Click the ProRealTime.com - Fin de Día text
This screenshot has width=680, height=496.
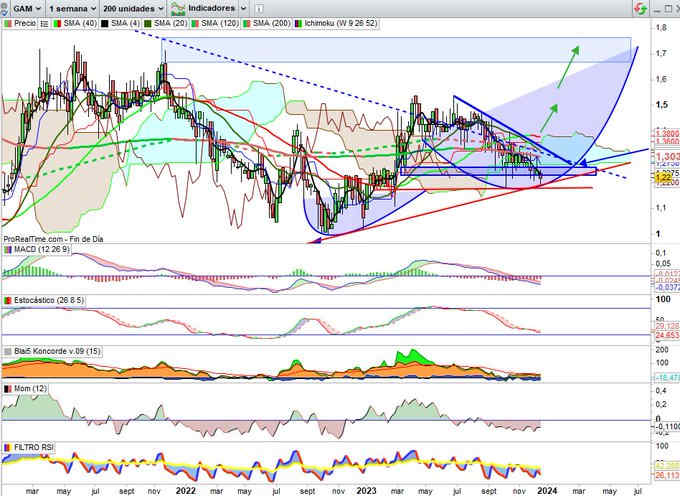[x=53, y=239]
